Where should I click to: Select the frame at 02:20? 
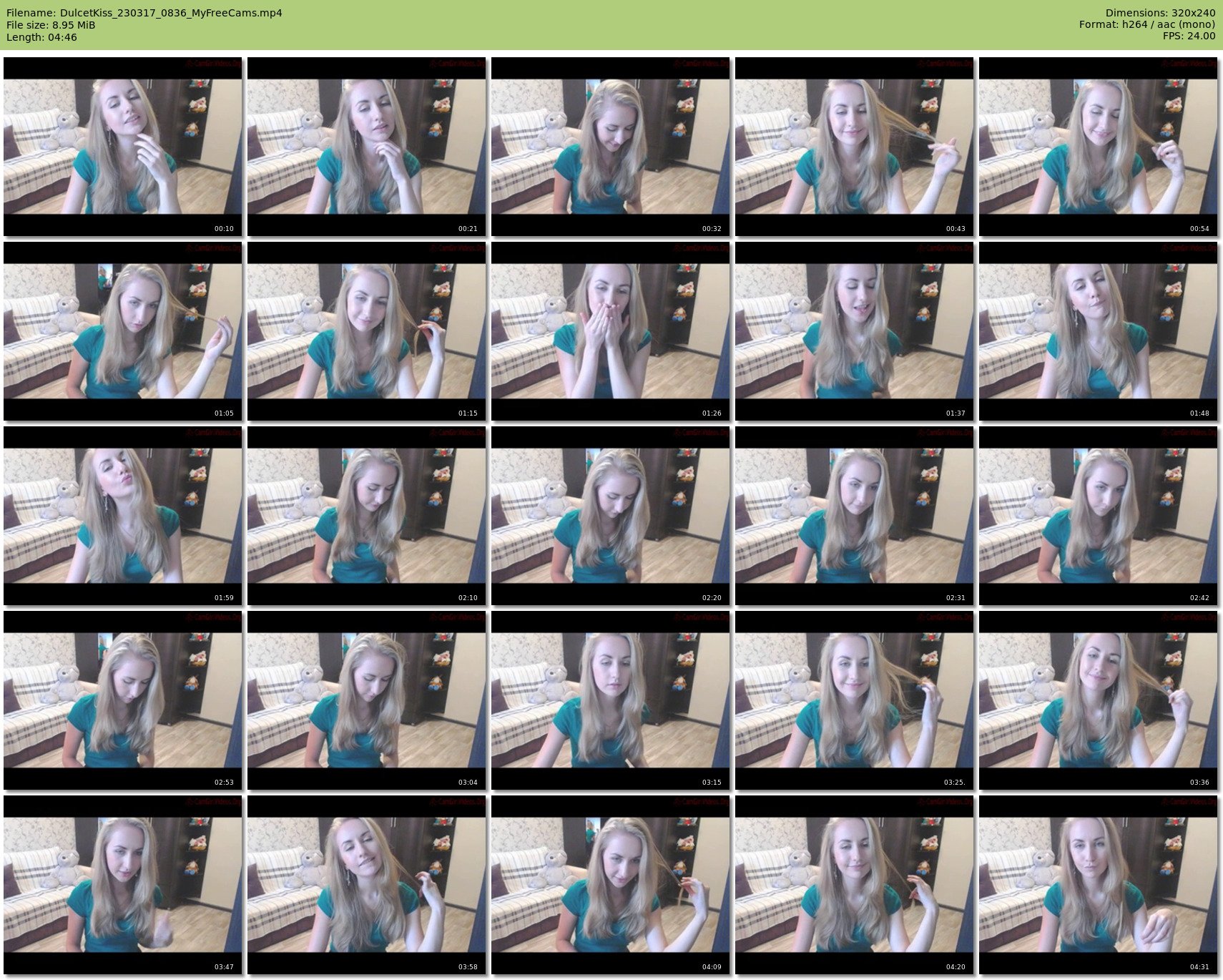click(x=610, y=516)
